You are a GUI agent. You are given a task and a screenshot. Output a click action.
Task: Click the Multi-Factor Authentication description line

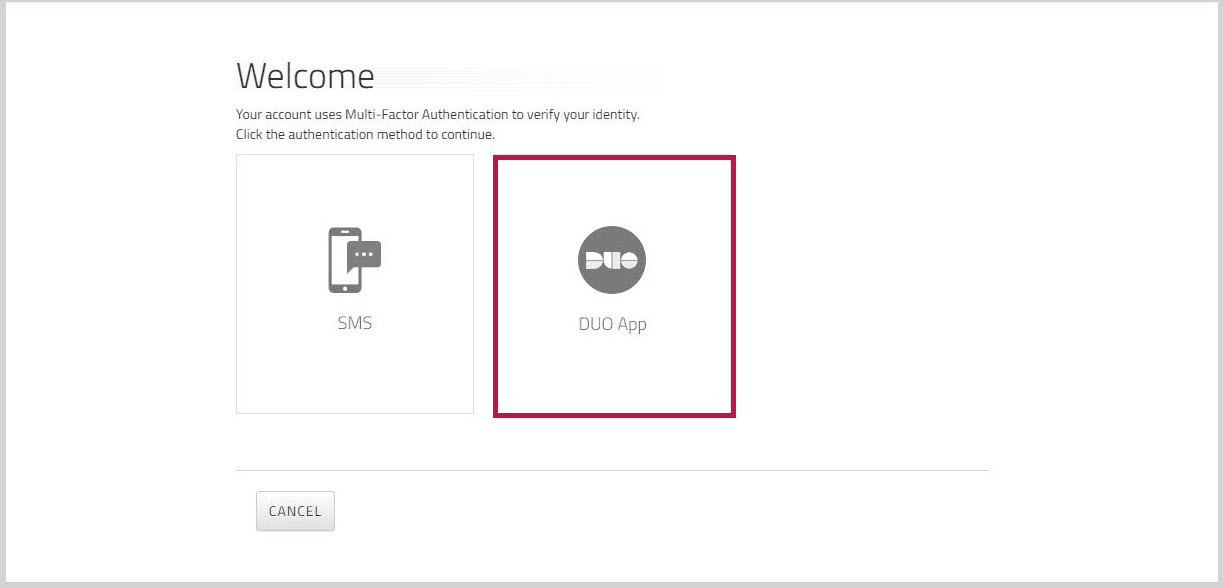437,115
